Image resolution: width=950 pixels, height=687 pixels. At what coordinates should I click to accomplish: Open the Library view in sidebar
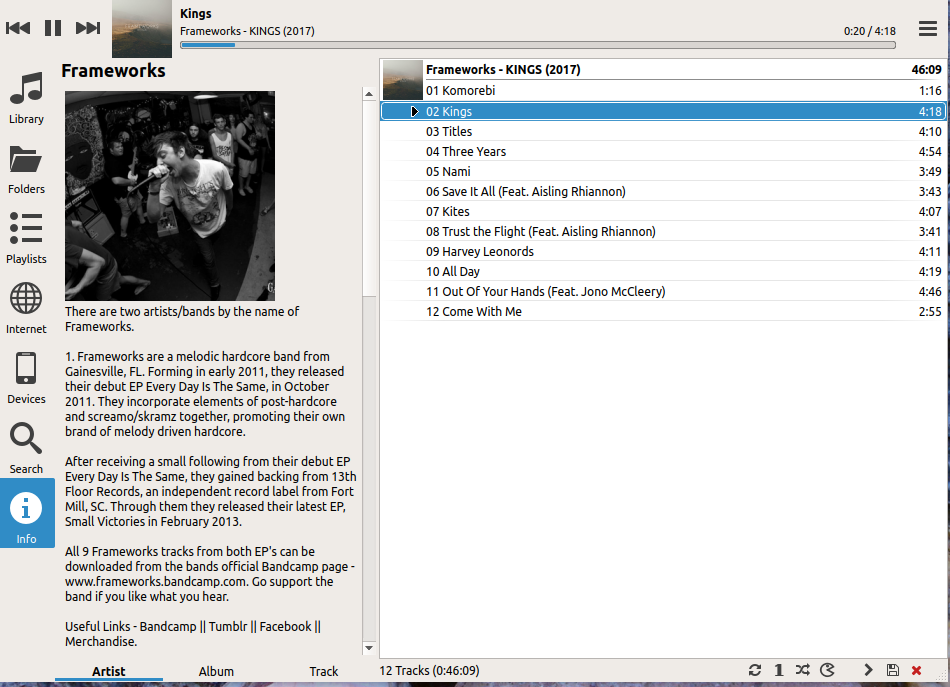pos(26,98)
